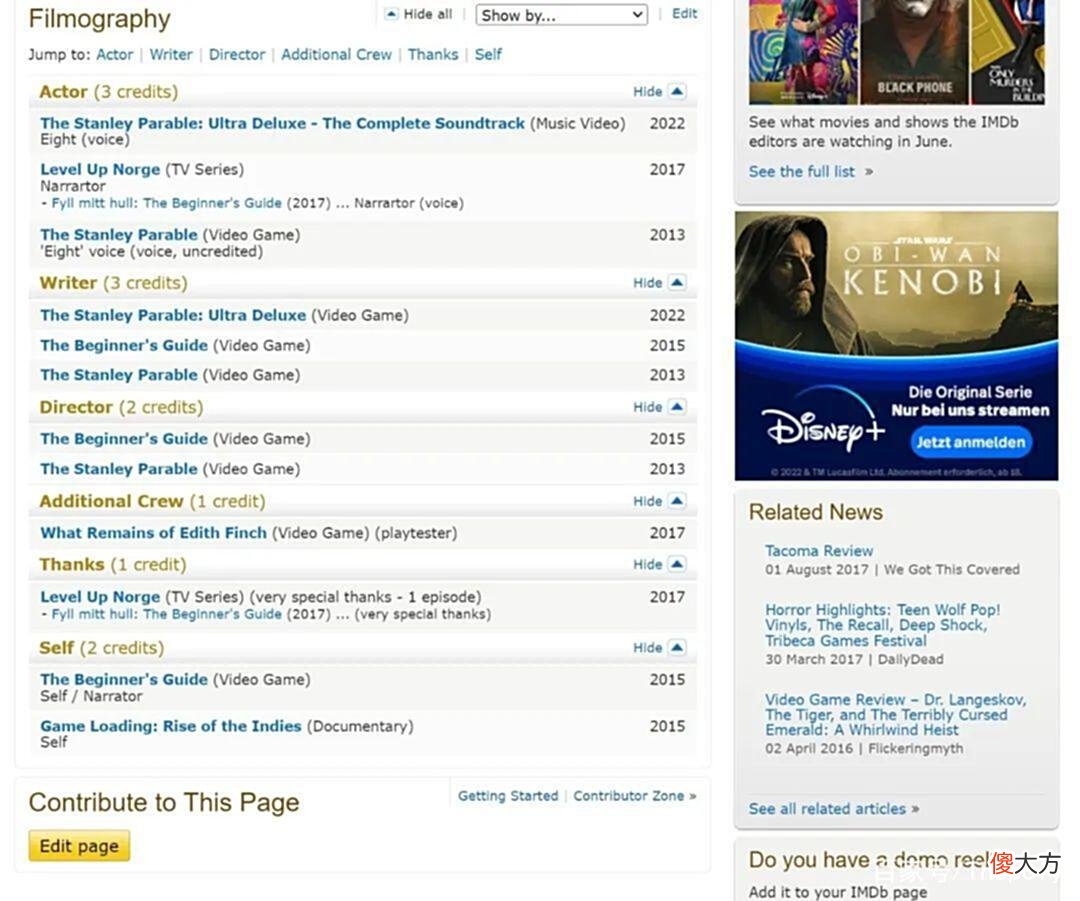Viewport: 1080px width, 901px height.
Task: Jump to the Actor section
Action: (x=114, y=54)
